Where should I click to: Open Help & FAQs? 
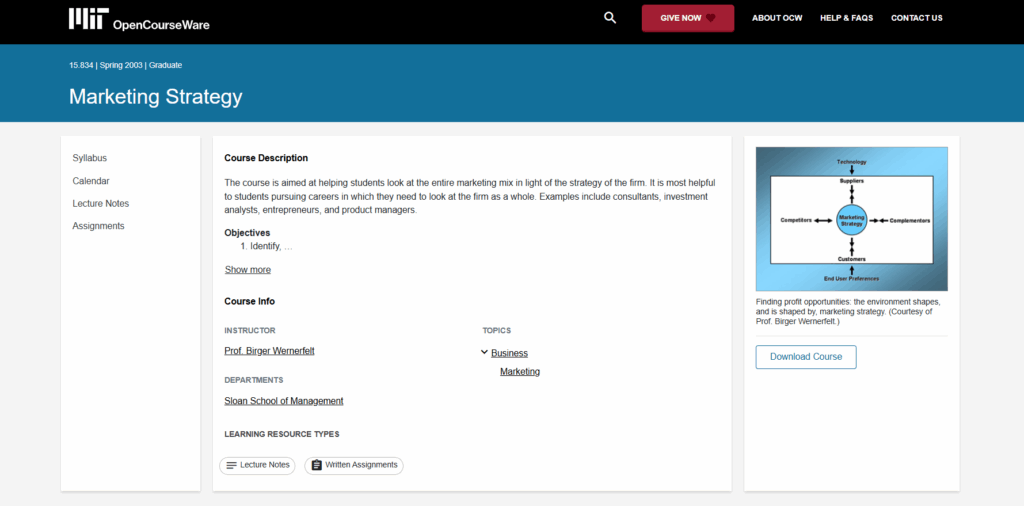click(x=846, y=18)
